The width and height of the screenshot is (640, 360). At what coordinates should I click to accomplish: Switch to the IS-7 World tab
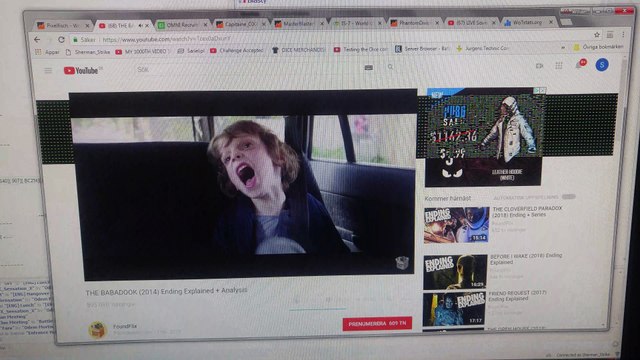tap(357, 23)
